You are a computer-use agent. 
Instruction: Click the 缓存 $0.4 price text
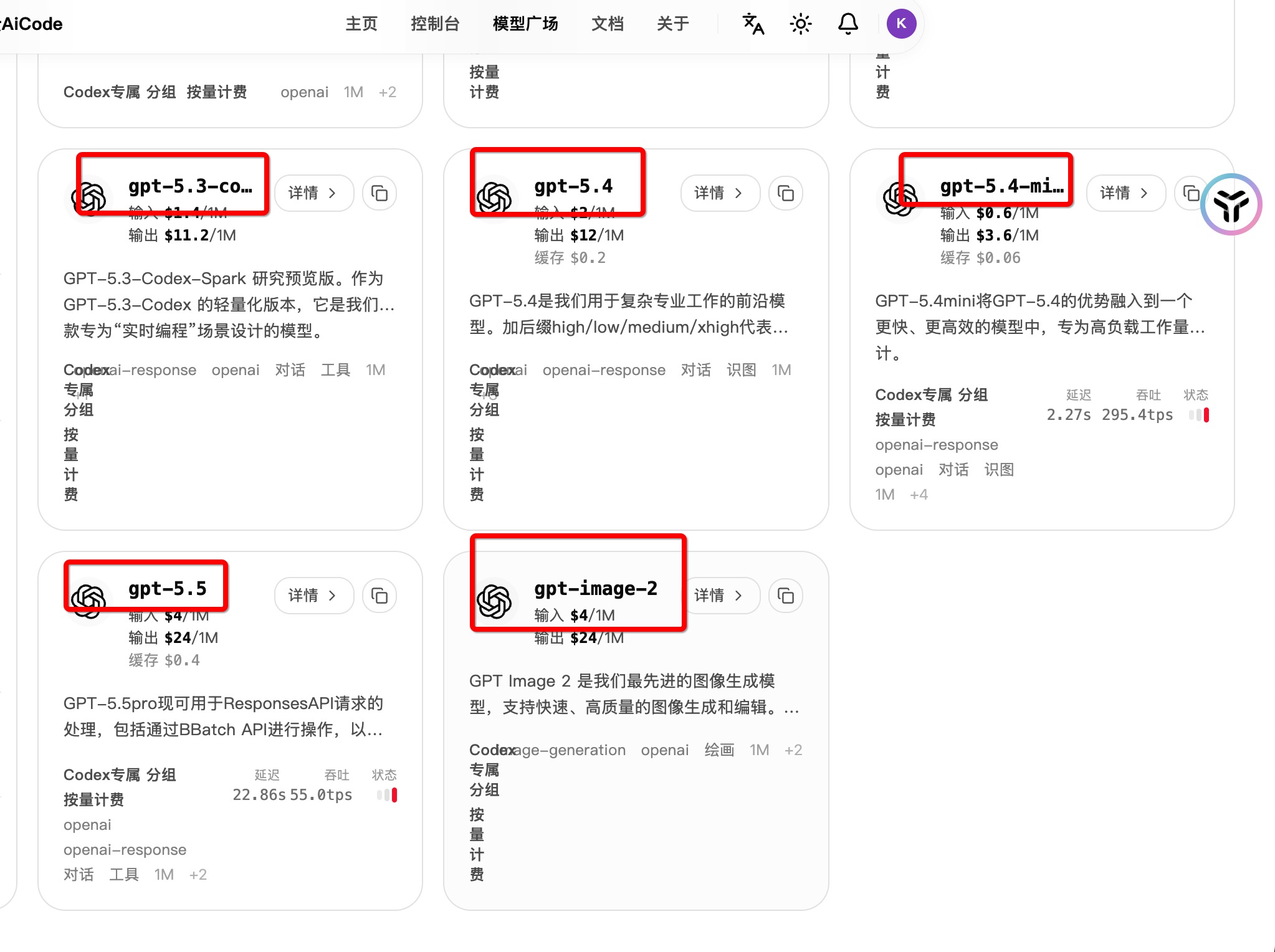point(165,660)
